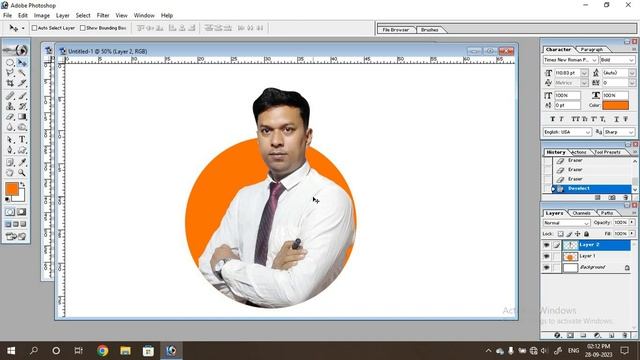Enable Auto Select Layer checkbox
The width and height of the screenshot is (640, 360).
tap(34, 28)
